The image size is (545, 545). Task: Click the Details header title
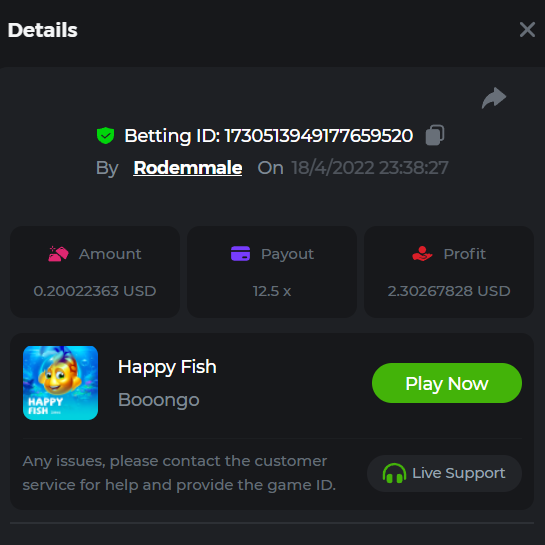point(42,30)
